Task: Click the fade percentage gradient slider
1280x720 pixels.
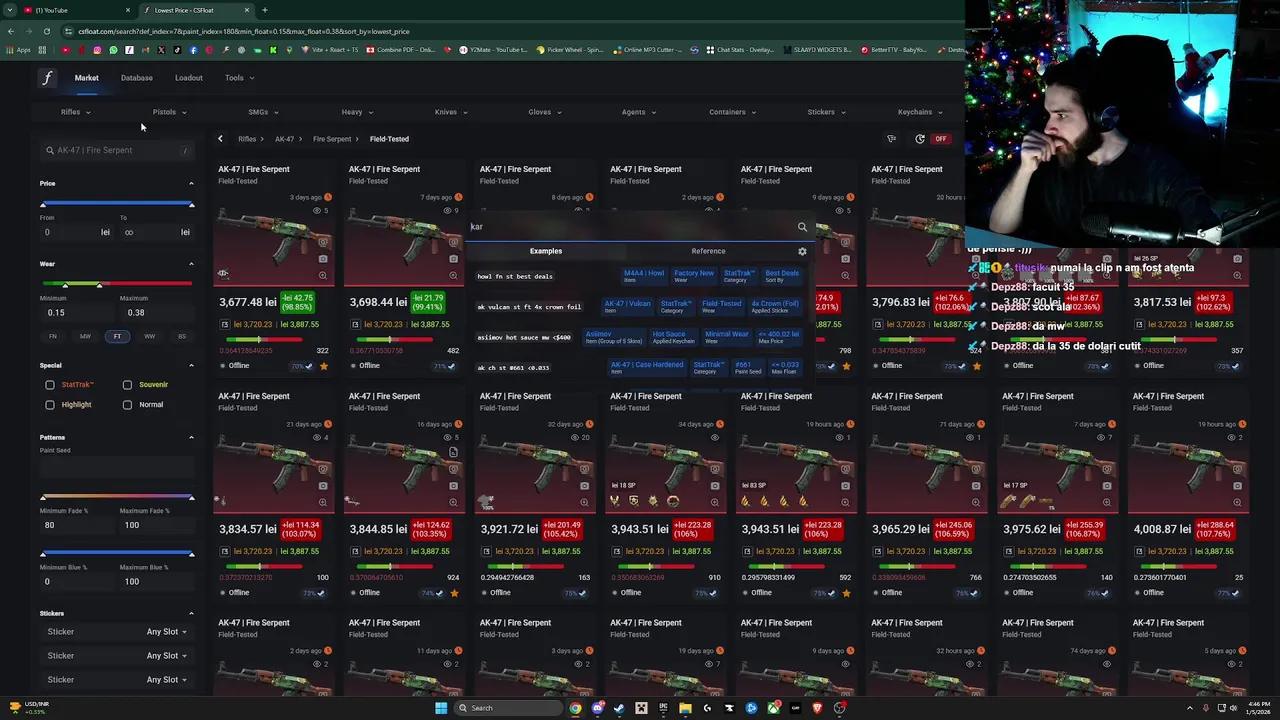Action: 116,497
